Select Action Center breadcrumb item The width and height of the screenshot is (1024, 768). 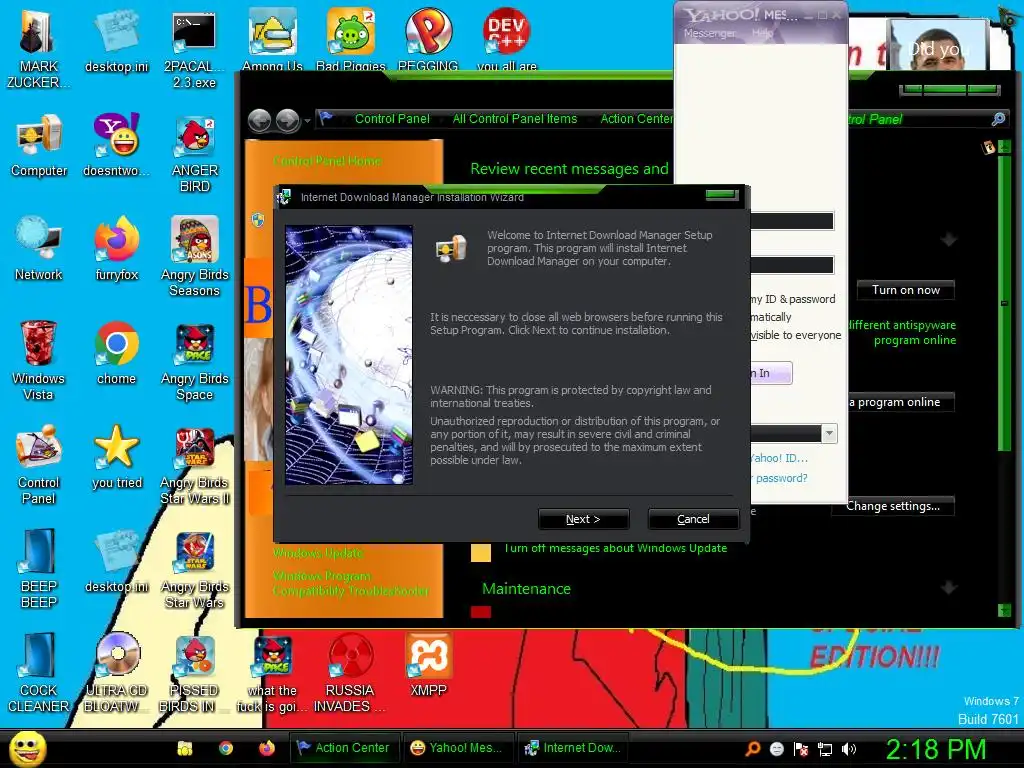(636, 119)
